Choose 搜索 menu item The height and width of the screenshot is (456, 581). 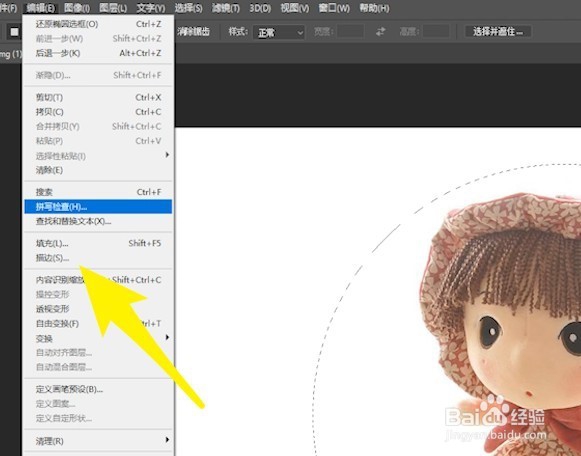point(99,192)
